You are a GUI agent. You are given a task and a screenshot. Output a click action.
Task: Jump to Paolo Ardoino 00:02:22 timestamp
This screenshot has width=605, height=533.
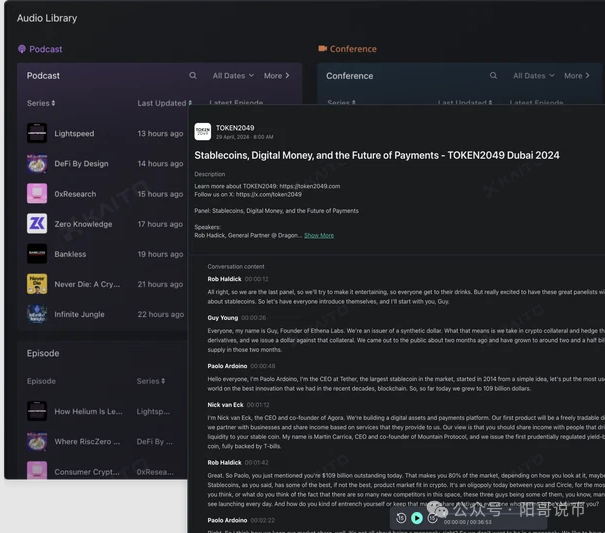pyautogui.click(x=262, y=520)
